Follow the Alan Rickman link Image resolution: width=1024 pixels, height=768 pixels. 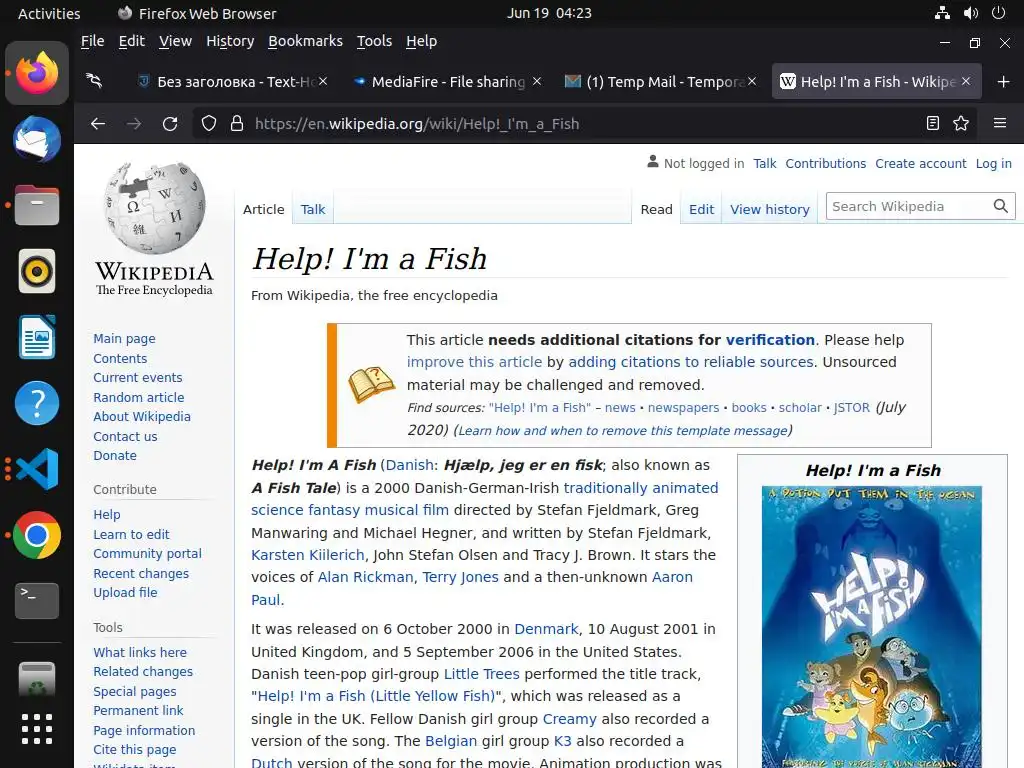click(365, 577)
